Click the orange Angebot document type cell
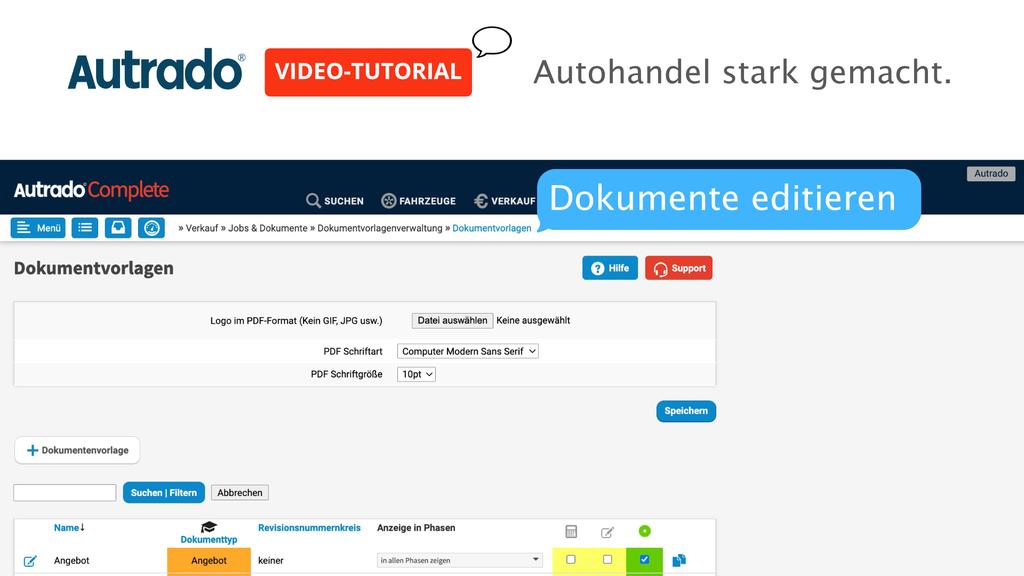The width and height of the screenshot is (1024, 576). [x=209, y=560]
